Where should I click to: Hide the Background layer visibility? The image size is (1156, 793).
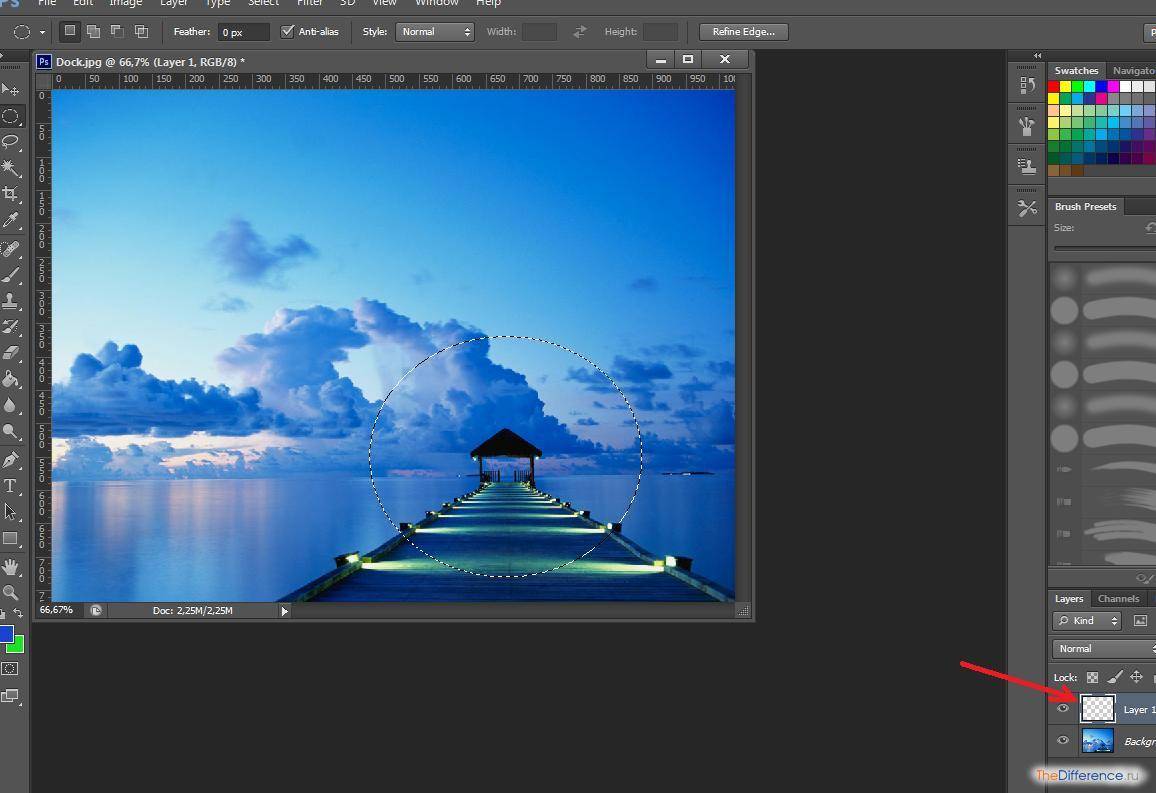point(1063,741)
